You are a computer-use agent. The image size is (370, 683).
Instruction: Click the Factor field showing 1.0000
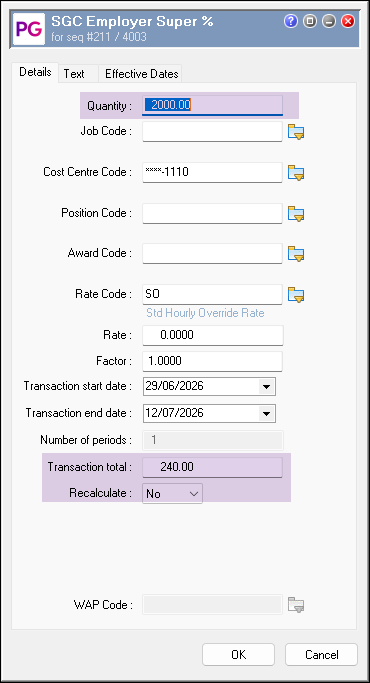point(212,361)
